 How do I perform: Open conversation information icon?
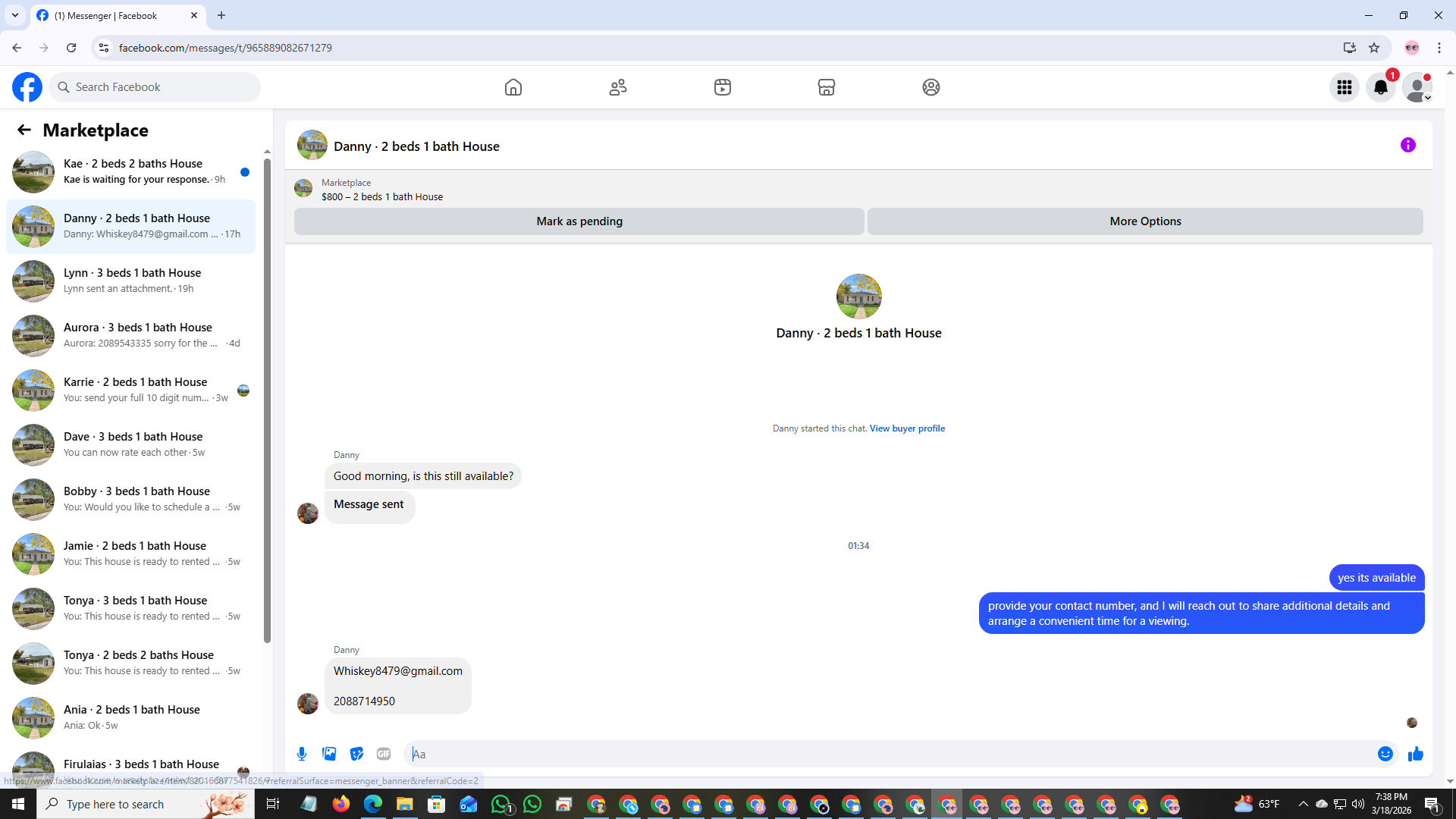pos(1407,145)
